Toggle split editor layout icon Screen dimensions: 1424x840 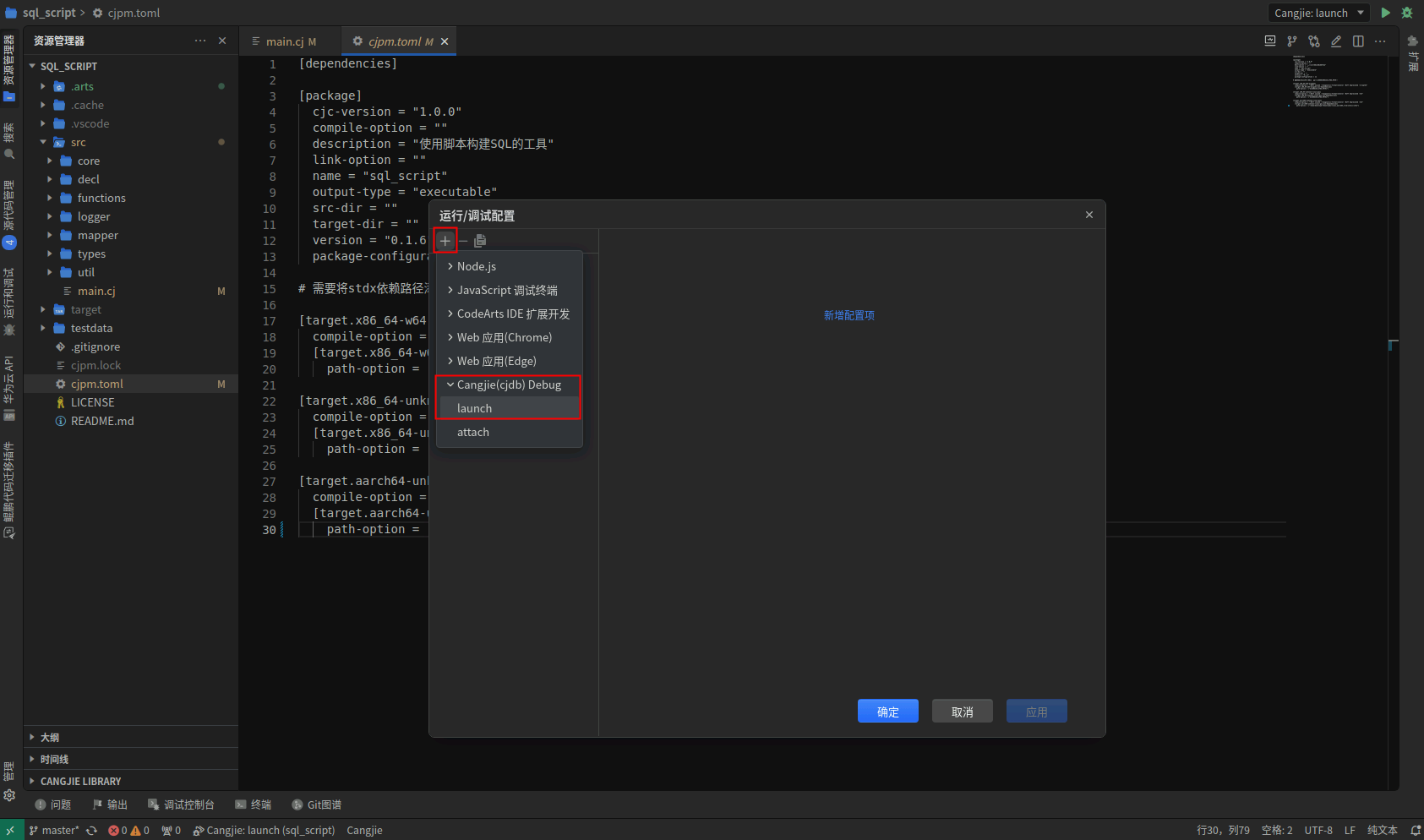(1358, 41)
